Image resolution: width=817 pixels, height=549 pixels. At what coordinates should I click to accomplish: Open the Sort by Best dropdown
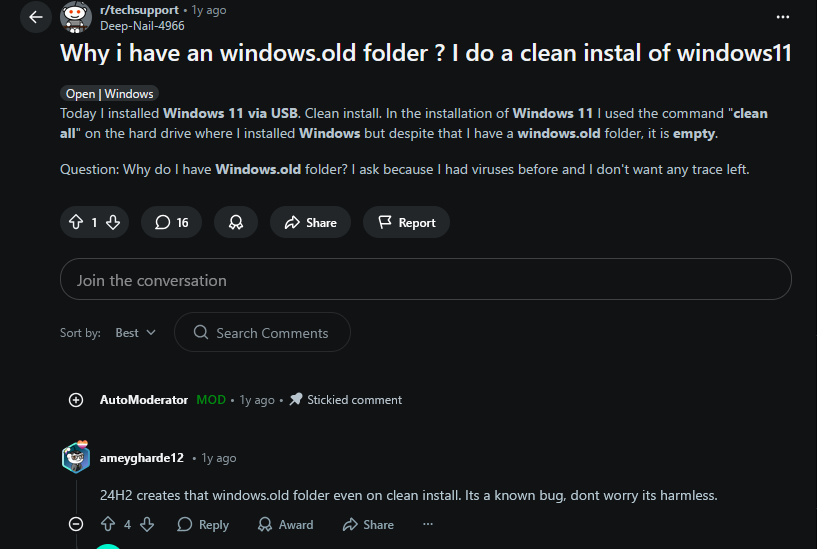click(136, 333)
